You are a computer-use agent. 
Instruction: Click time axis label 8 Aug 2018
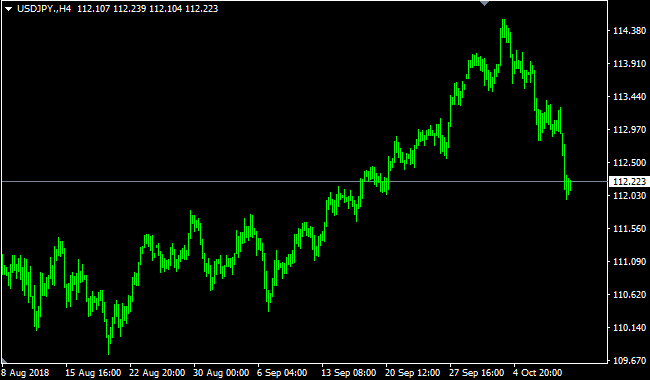pos(25,373)
